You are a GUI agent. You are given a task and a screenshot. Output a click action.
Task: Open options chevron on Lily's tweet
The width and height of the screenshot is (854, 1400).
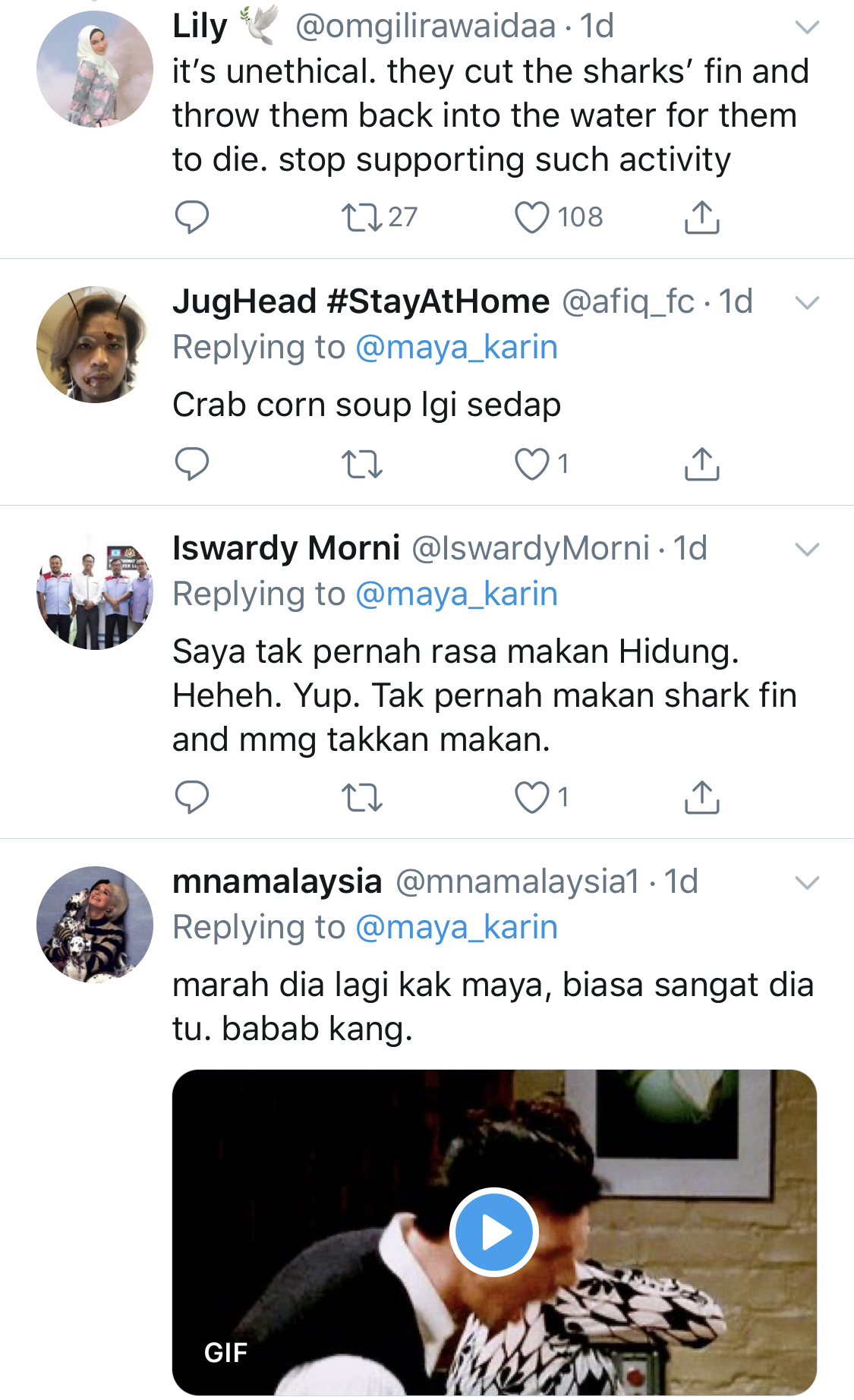pos(806,28)
